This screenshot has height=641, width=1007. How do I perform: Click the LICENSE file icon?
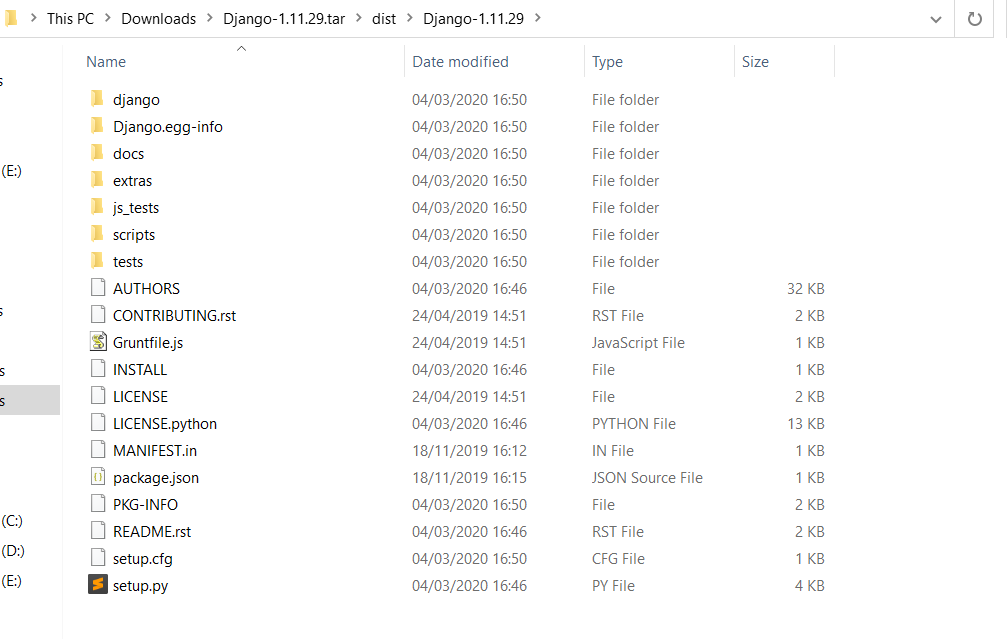(x=98, y=396)
